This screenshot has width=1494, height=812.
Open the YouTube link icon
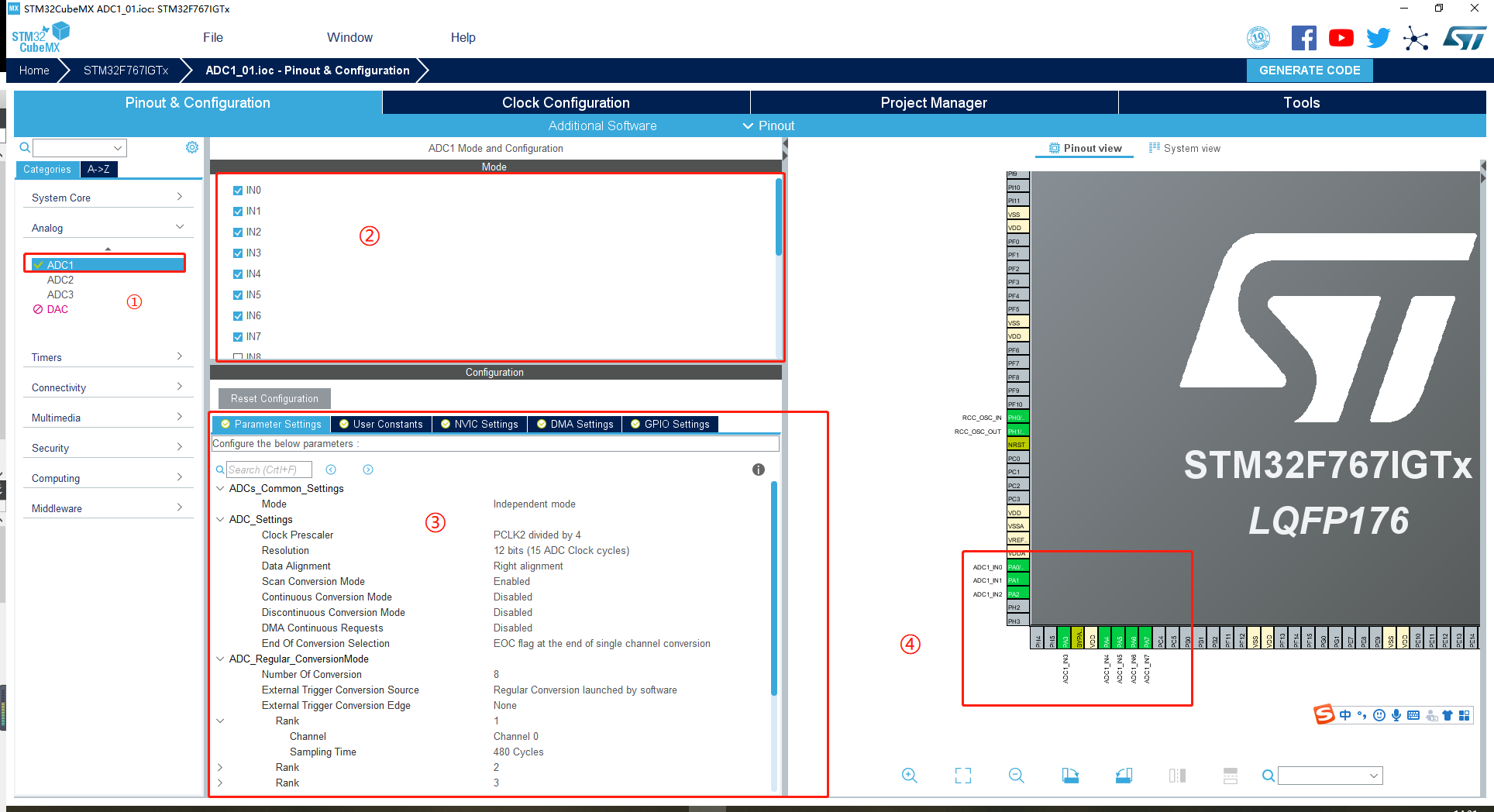pyautogui.click(x=1341, y=38)
